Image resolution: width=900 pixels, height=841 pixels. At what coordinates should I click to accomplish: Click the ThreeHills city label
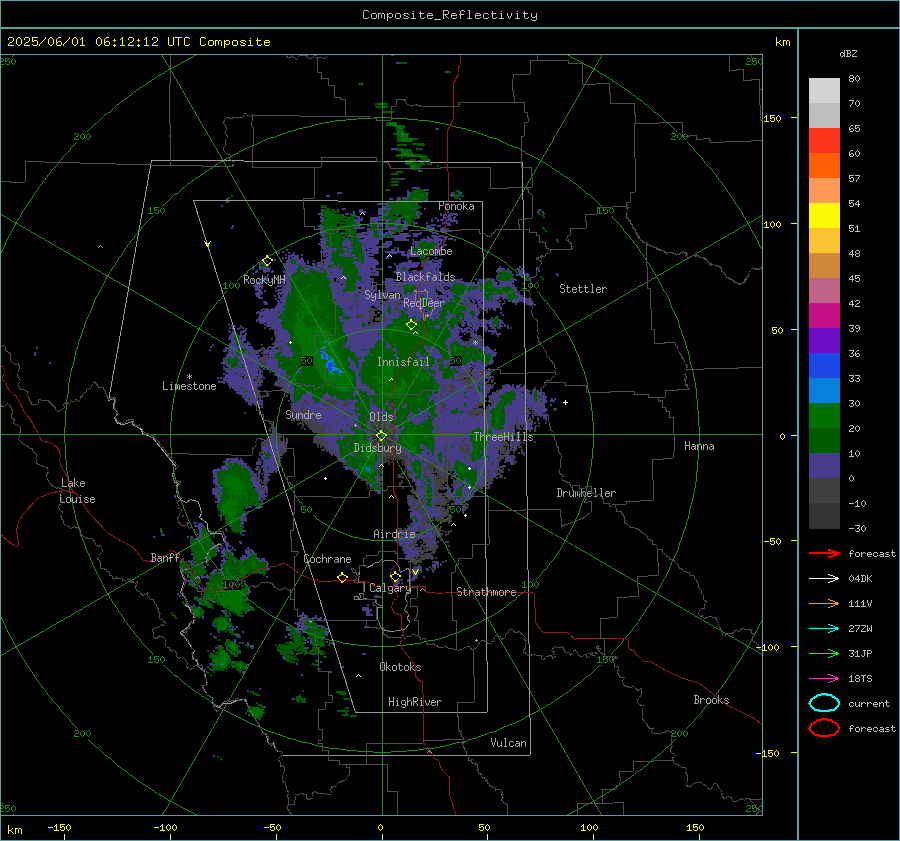pyautogui.click(x=503, y=437)
